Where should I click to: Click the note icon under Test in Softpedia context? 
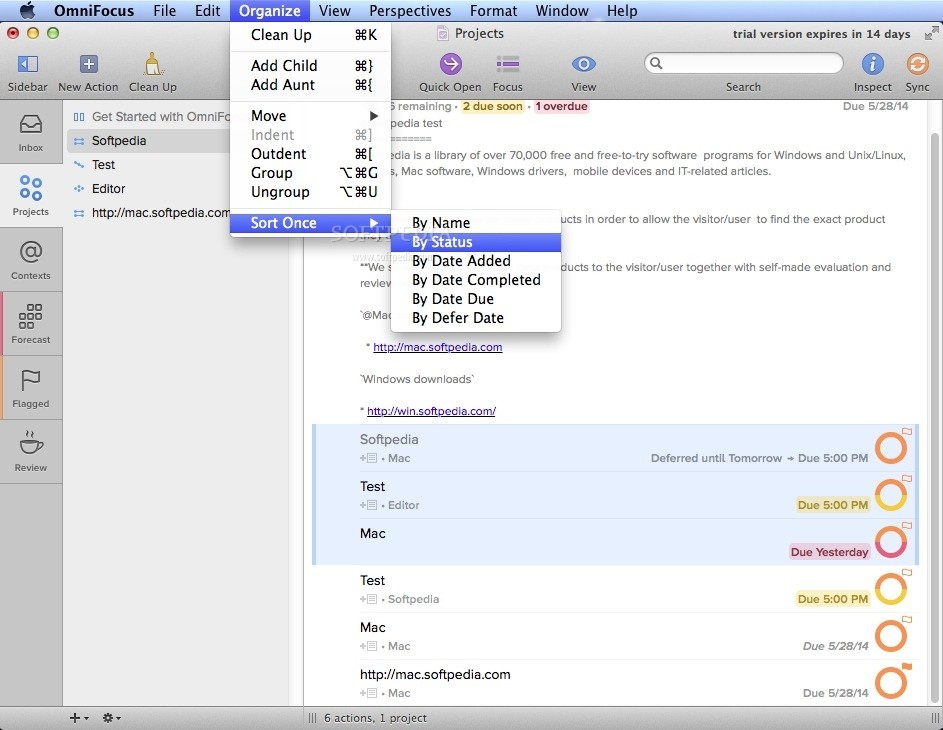pos(369,599)
